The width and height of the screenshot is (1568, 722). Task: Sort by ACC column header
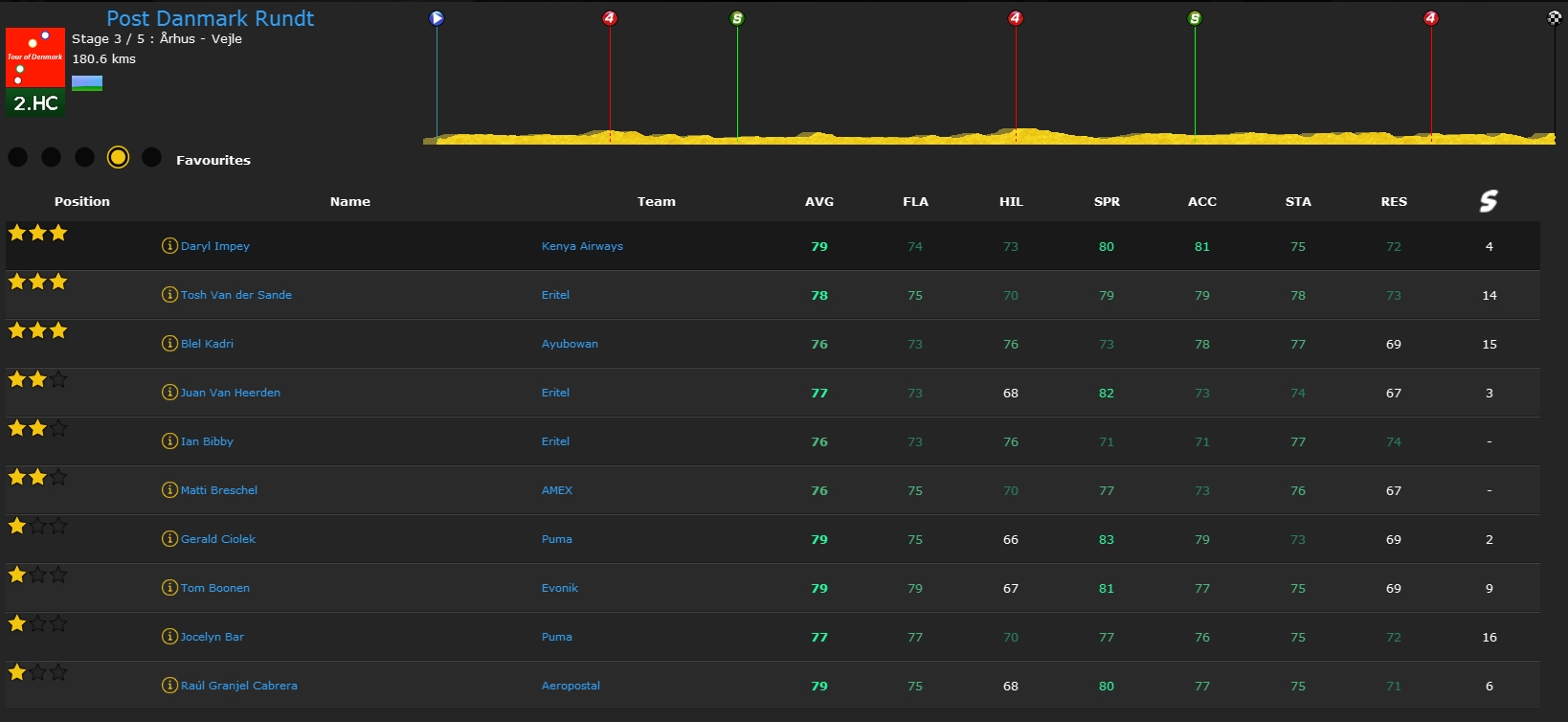point(1202,201)
